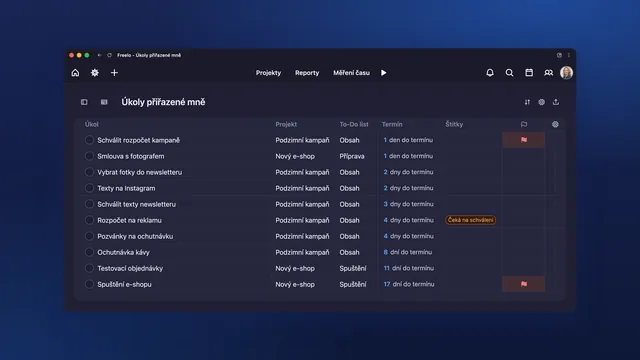640x360 pixels.
Task: Complete task Schválit texty newsletteru
Action: [x=89, y=204]
